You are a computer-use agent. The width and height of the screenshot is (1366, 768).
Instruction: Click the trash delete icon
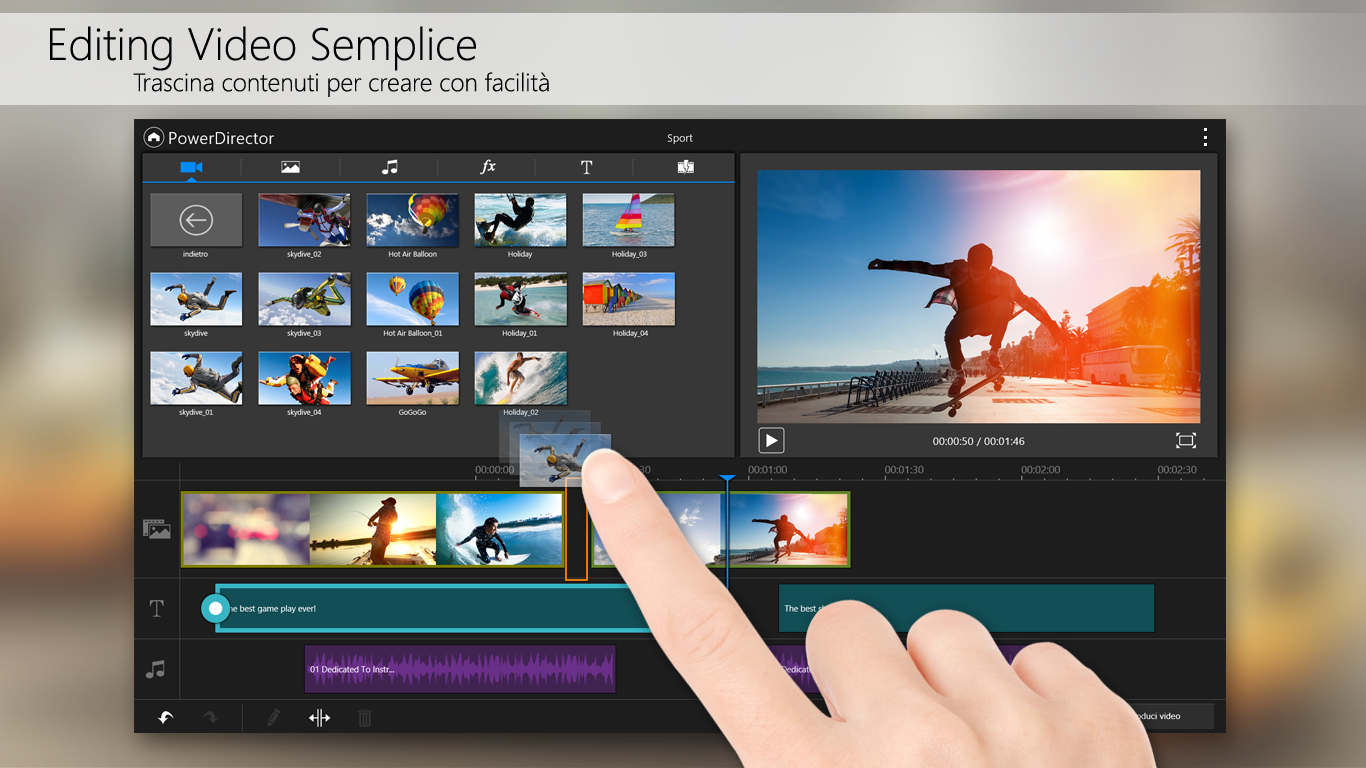click(365, 717)
